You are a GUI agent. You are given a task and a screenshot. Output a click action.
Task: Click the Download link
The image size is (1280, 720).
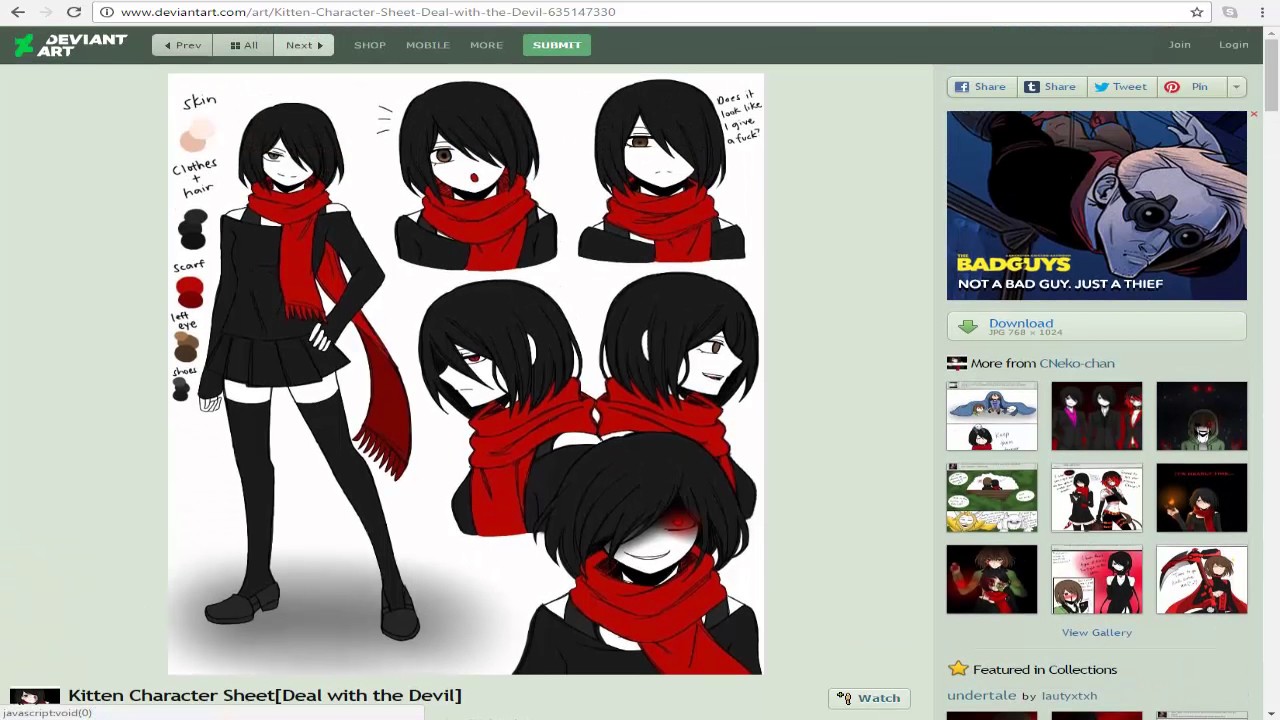click(1021, 323)
